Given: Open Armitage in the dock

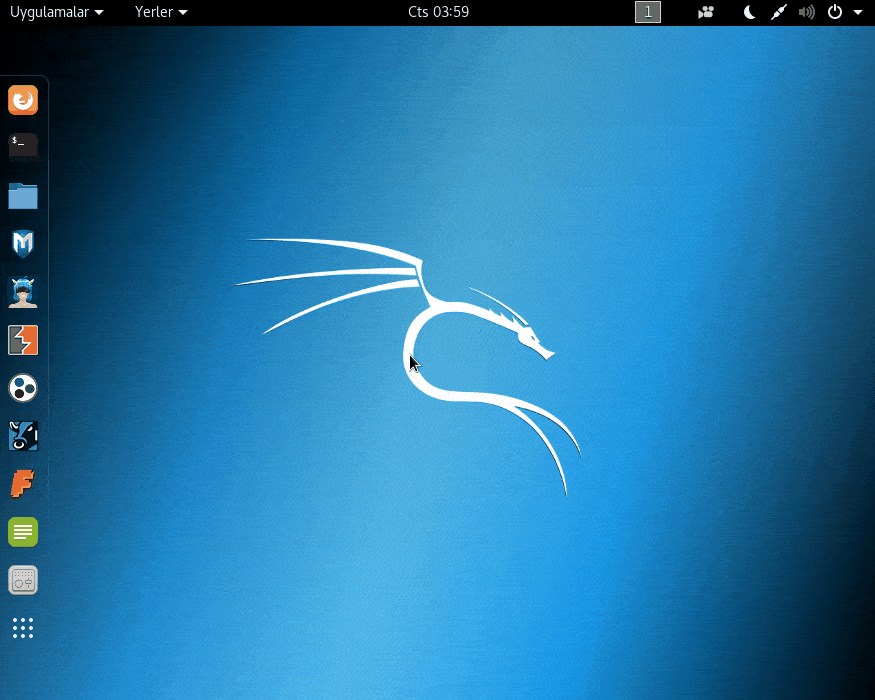Looking at the screenshot, I should pos(23,292).
